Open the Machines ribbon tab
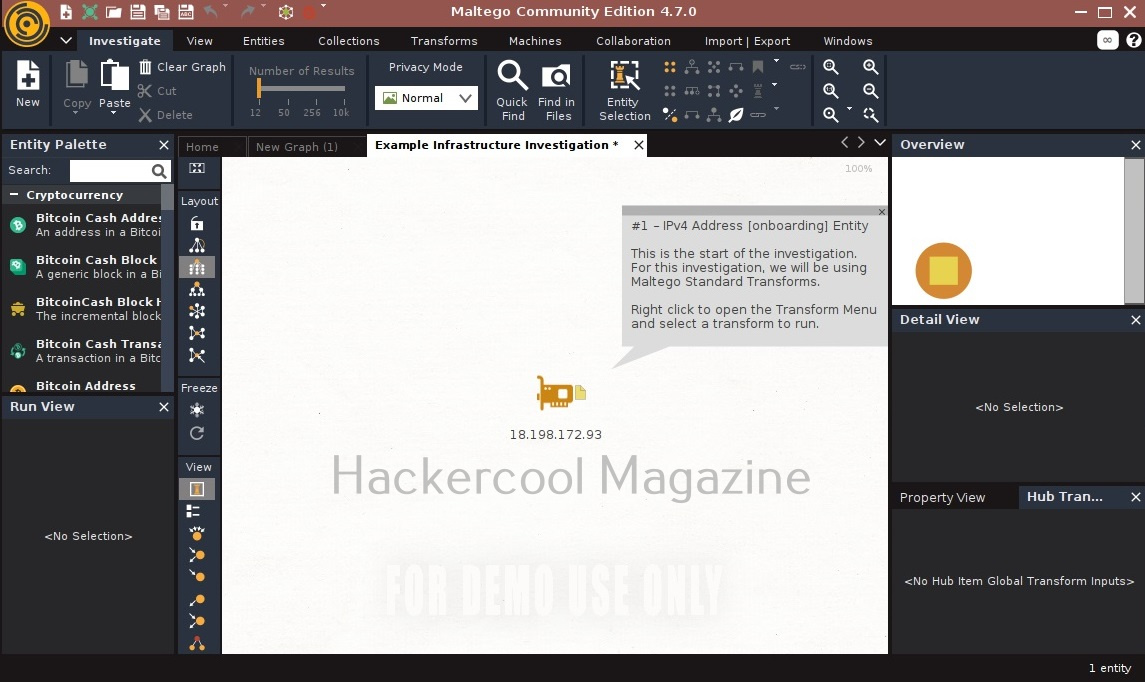The image size is (1145, 682). [x=535, y=41]
